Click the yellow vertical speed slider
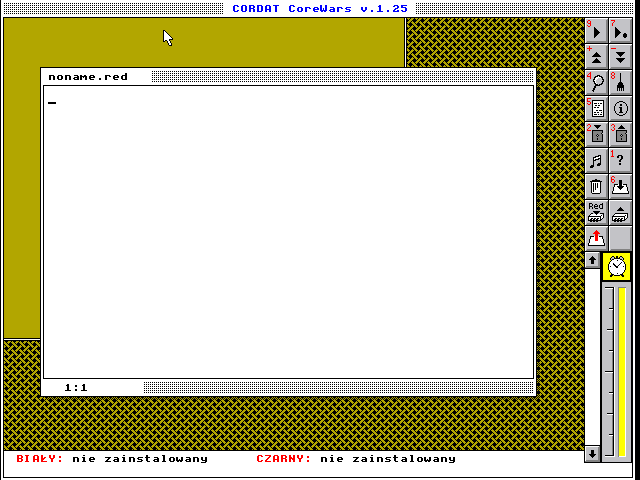This screenshot has height=480, width=640. click(x=622, y=370)
